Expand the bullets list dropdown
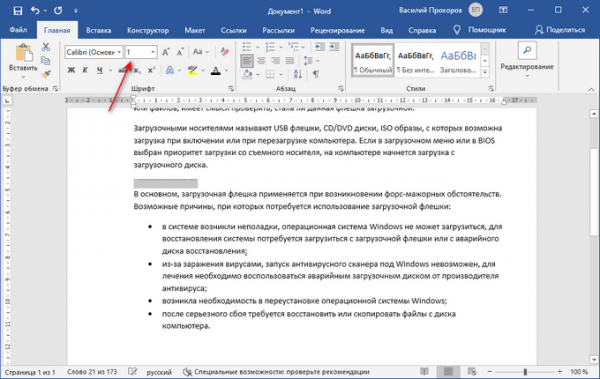This screenshot has width=600, height=379. click(258, 47)
